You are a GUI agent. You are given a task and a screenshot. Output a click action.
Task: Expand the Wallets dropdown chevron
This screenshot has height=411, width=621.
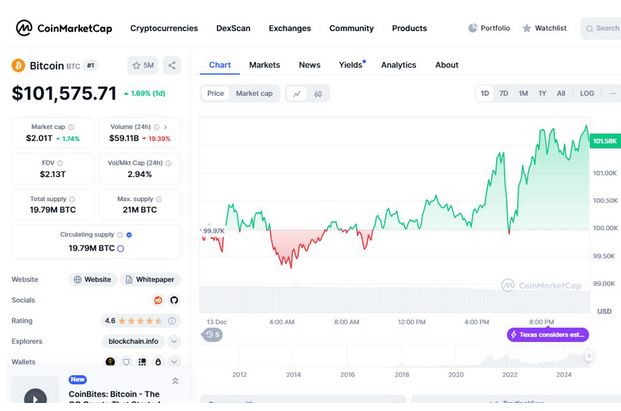pos(173,361)
